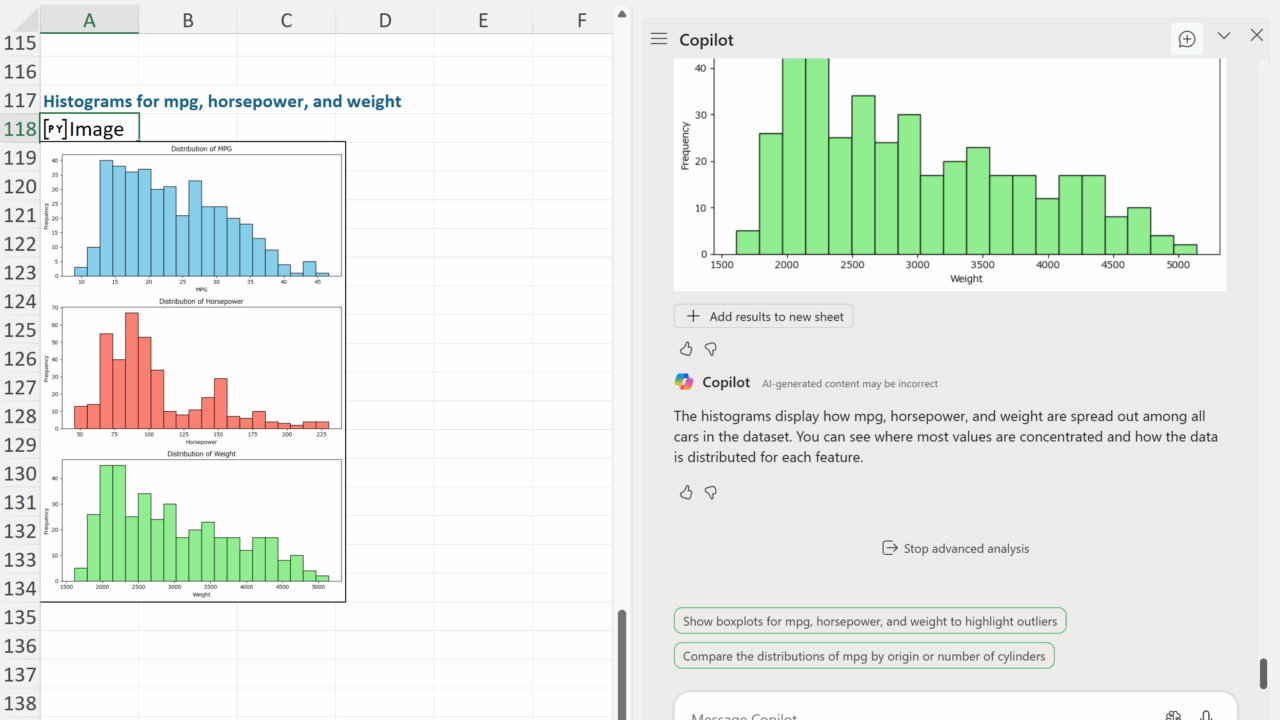
Task: Click the Python icon in cell A118
Action: coord(55,129)
